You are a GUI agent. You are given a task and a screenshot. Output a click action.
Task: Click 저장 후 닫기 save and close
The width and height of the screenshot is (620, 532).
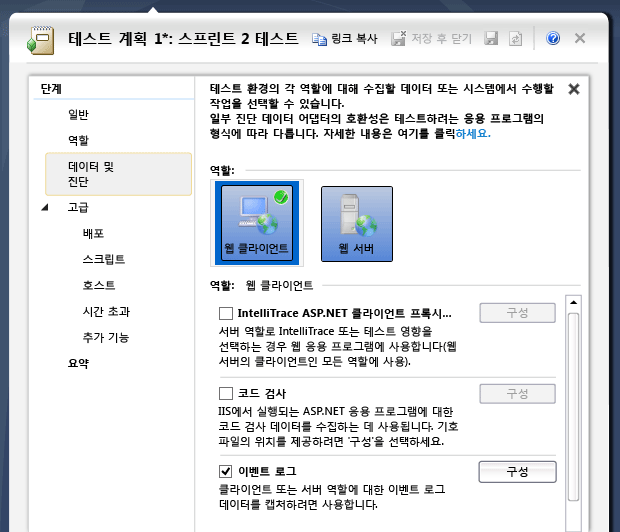tap(431, 39)
